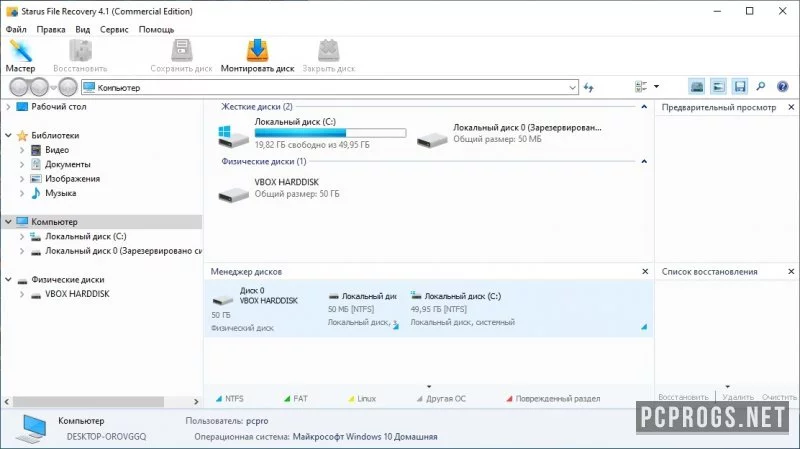Viewport: 800px width, 449px height.
Task: Toggle the recovery list panel icon
Action: tap(739, 87)
